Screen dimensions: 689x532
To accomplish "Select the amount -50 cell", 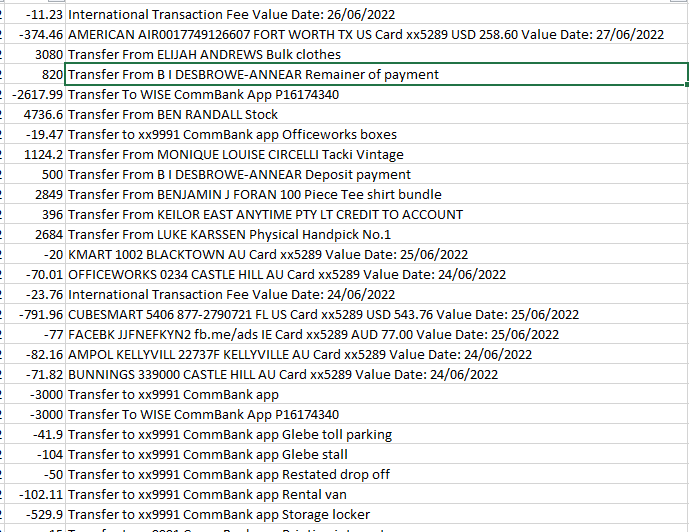I will point(35,474).
